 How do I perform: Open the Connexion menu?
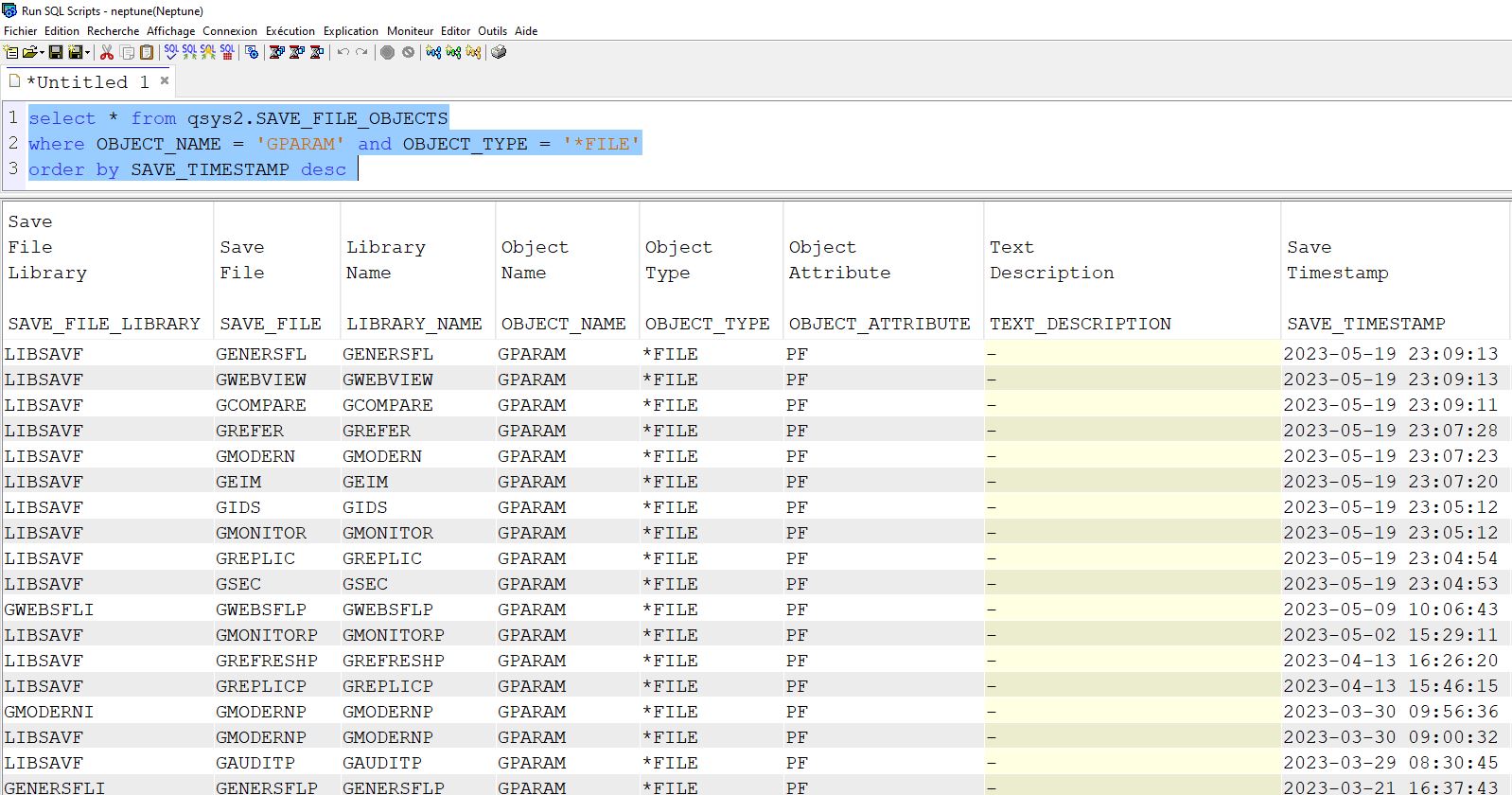click(230, 31)
